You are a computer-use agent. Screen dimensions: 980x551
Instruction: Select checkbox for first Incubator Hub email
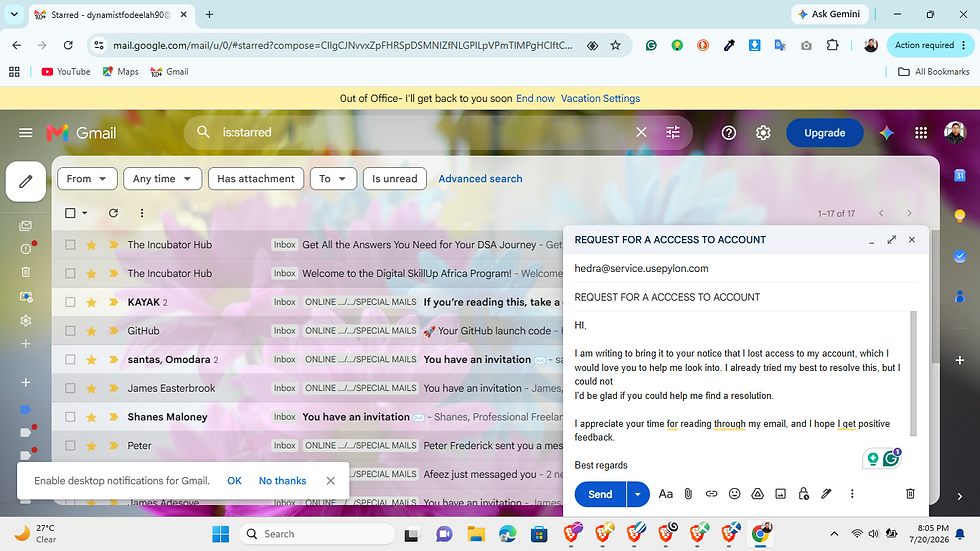(x=70, y=245)
